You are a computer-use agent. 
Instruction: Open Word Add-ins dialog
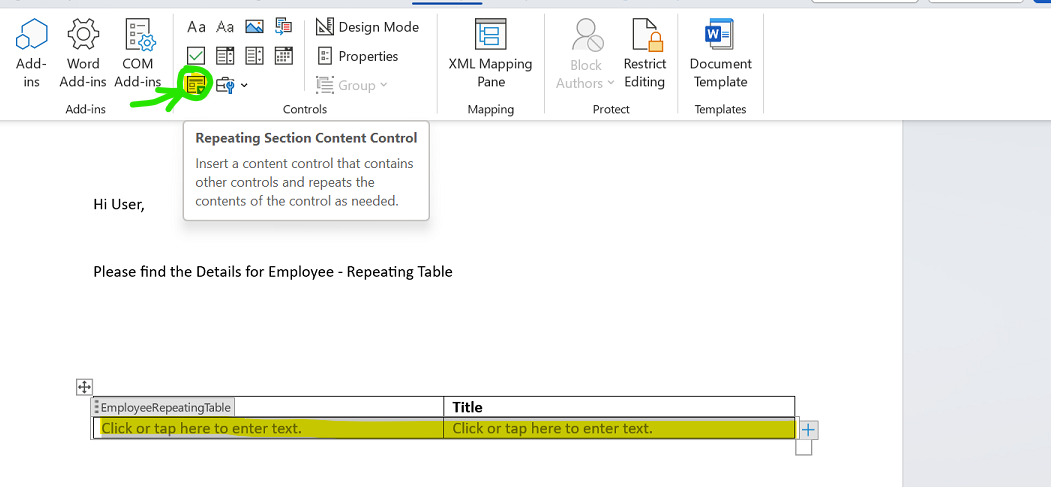(83, 54)
